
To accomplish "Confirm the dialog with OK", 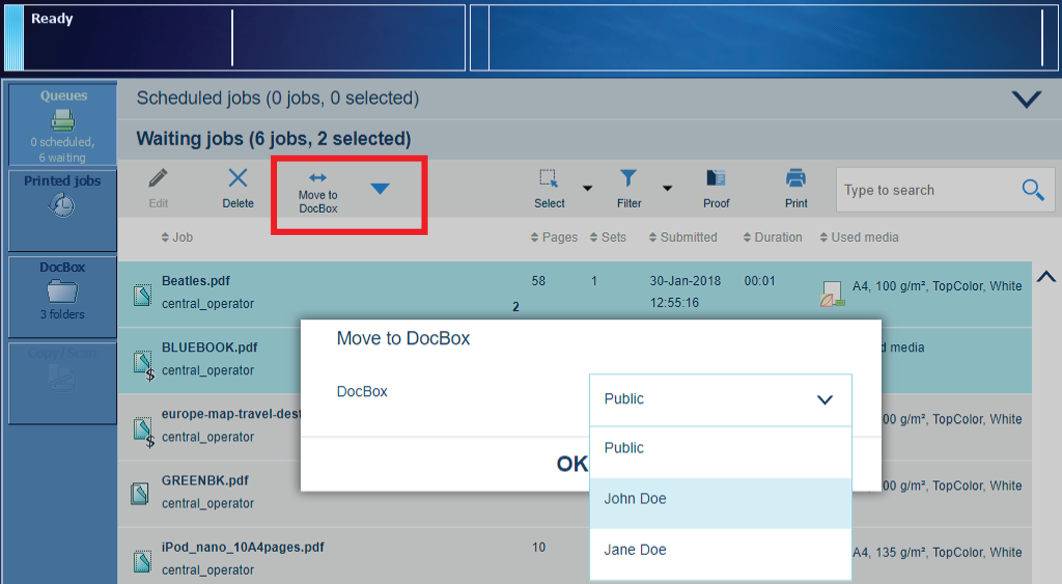I will point(572,464).
